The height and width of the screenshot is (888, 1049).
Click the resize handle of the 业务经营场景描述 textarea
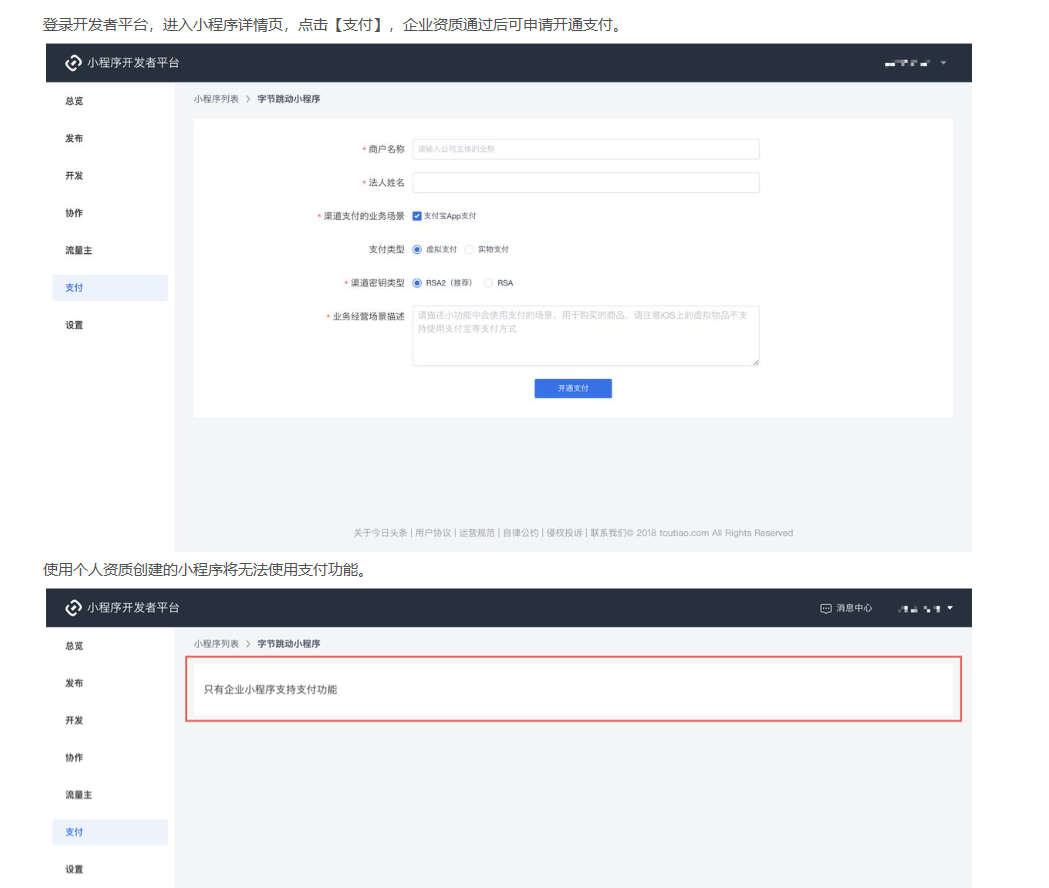[x=755, y=361]
